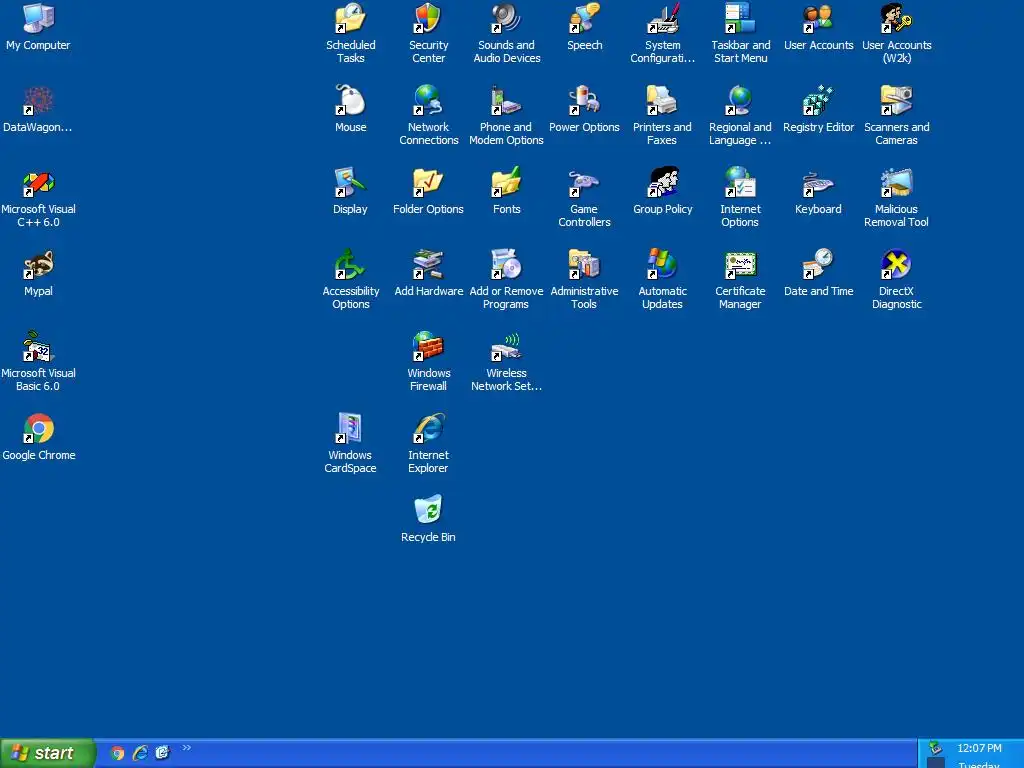Screen dimensions: 1024x768
Task: Launch Internet Explorer from Quick Launch
Action: (x=140, y=753)
